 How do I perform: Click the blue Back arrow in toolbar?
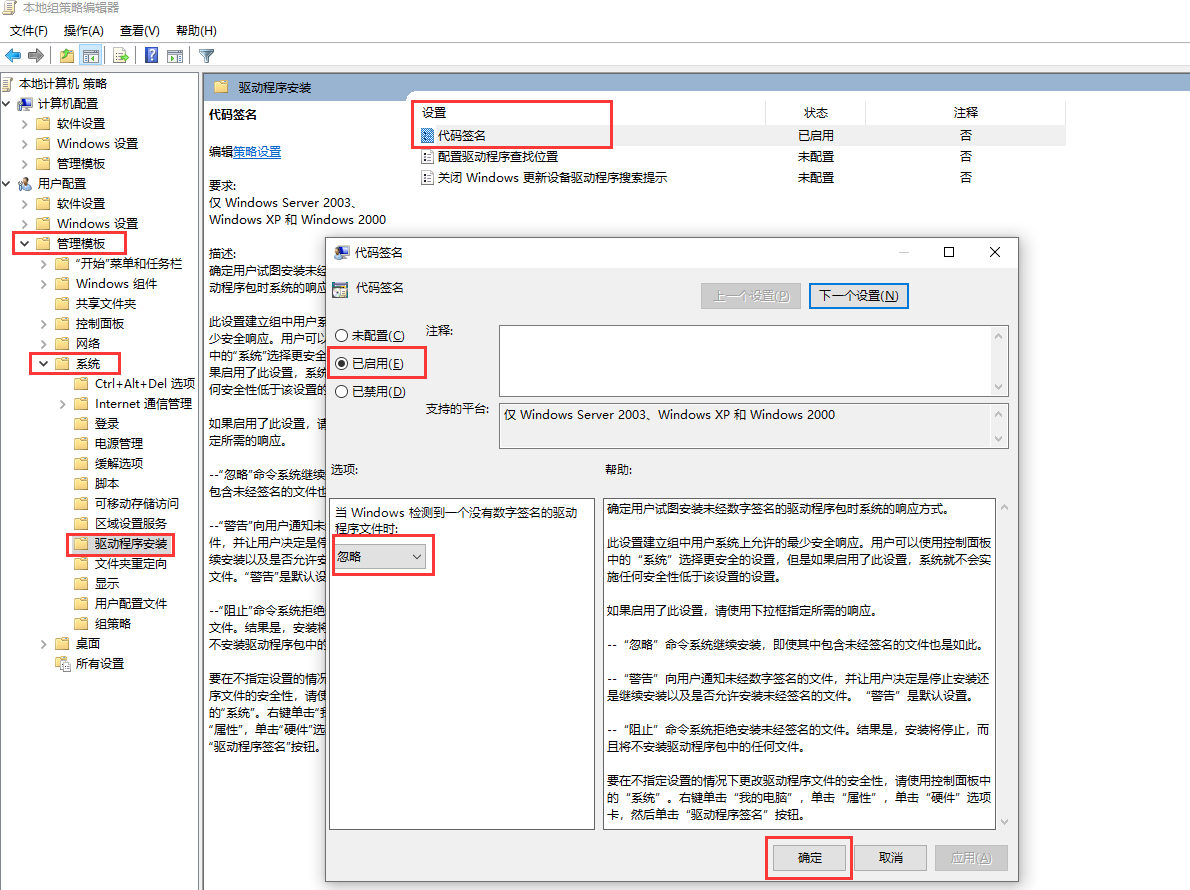point(13,56)
